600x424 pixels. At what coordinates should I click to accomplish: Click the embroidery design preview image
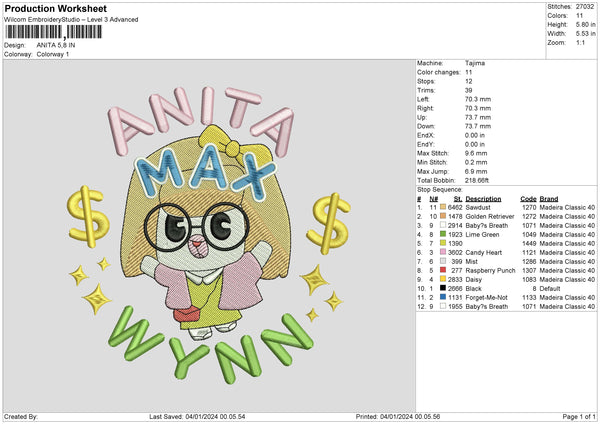click(209, 234)
